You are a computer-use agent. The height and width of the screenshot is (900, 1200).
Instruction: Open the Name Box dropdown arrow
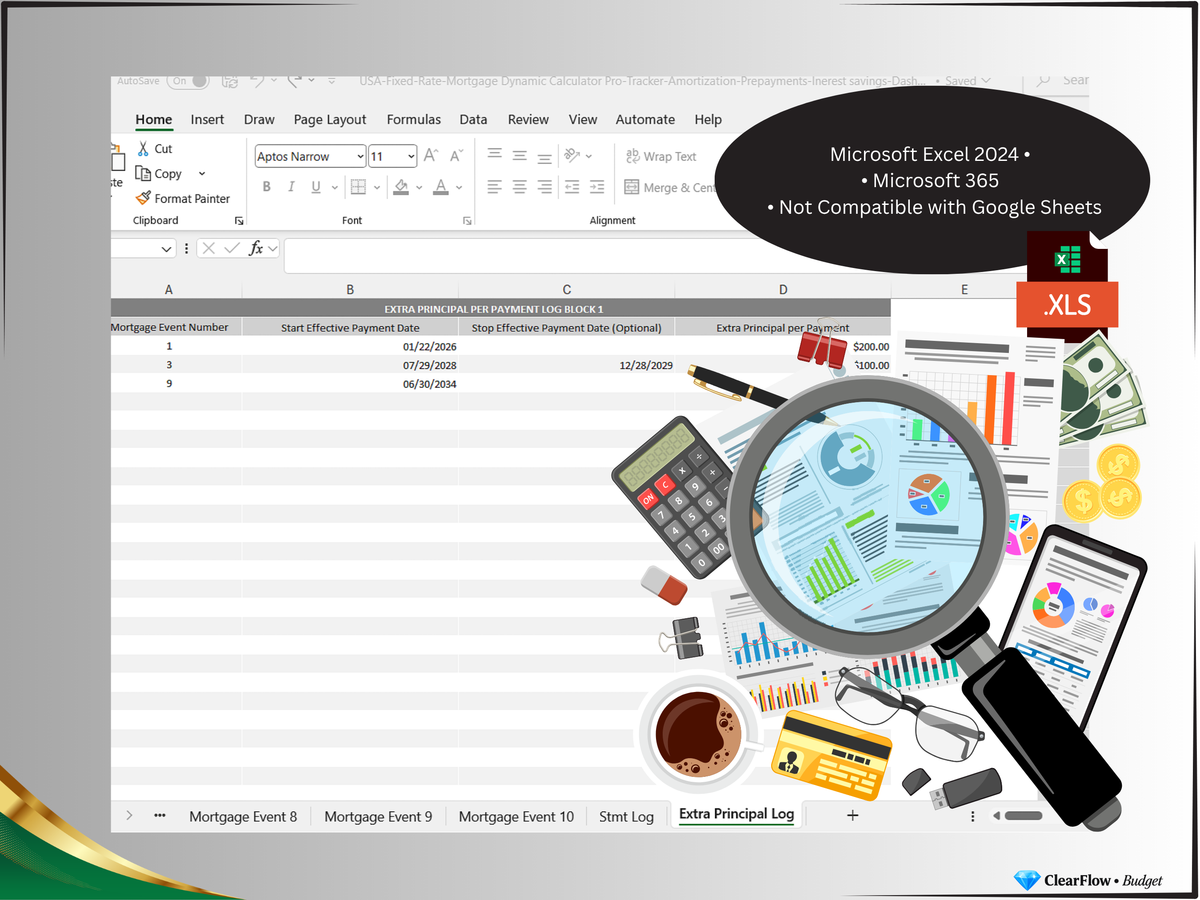[167, 248]
